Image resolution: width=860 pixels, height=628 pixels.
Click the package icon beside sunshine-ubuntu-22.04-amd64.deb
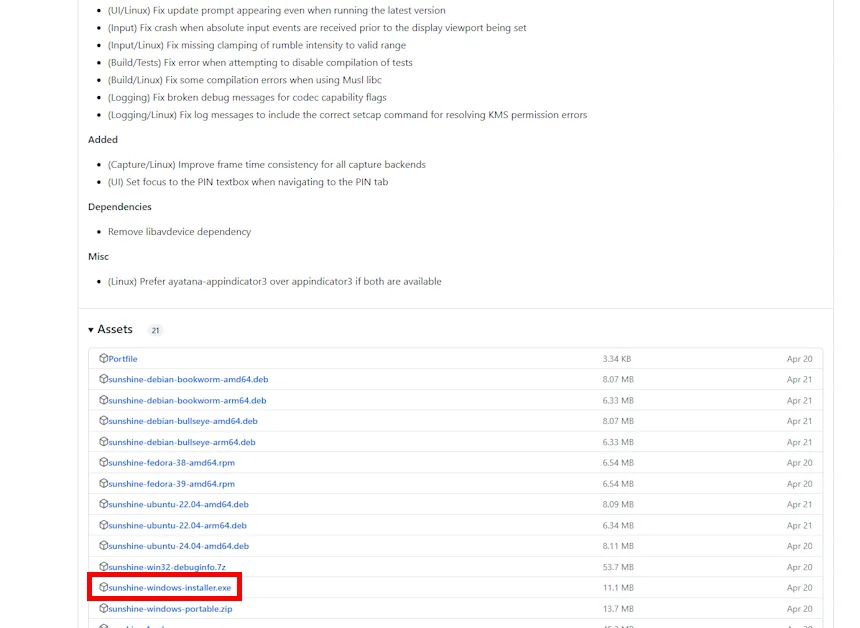(103, 504)
